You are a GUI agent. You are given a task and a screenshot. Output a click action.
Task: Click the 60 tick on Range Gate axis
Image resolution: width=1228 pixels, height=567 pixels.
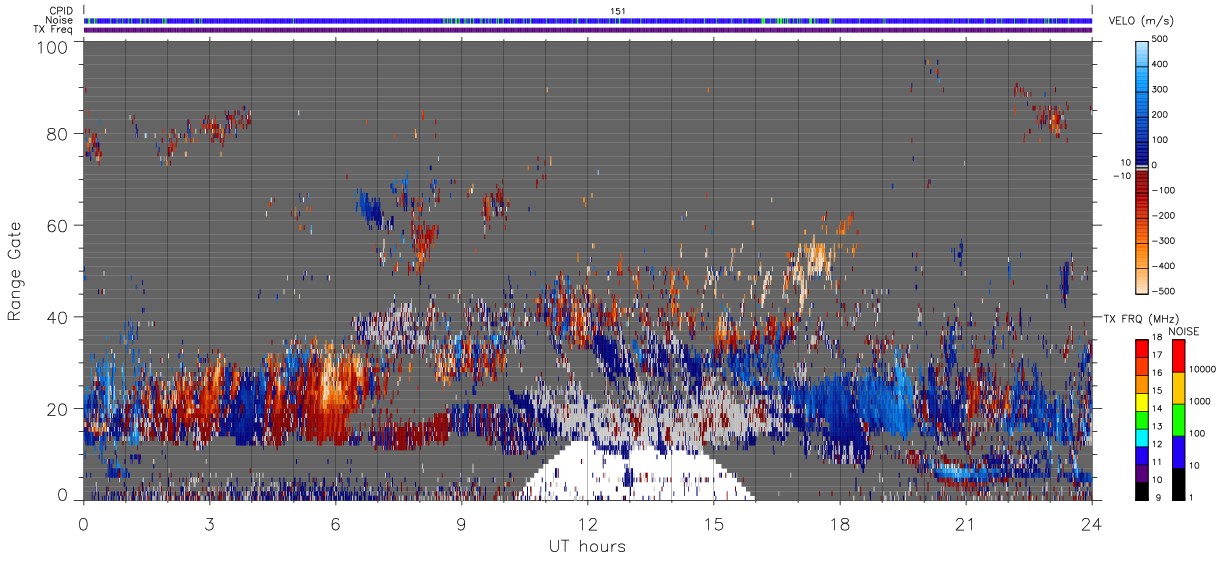(x=57, y=225)
